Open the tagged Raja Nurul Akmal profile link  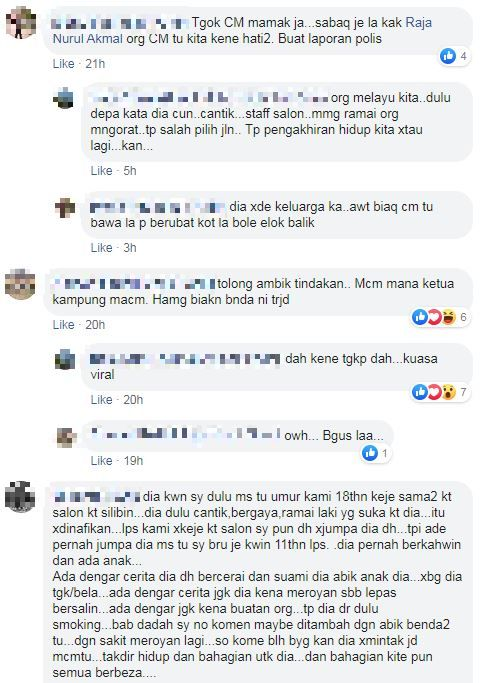242,30
